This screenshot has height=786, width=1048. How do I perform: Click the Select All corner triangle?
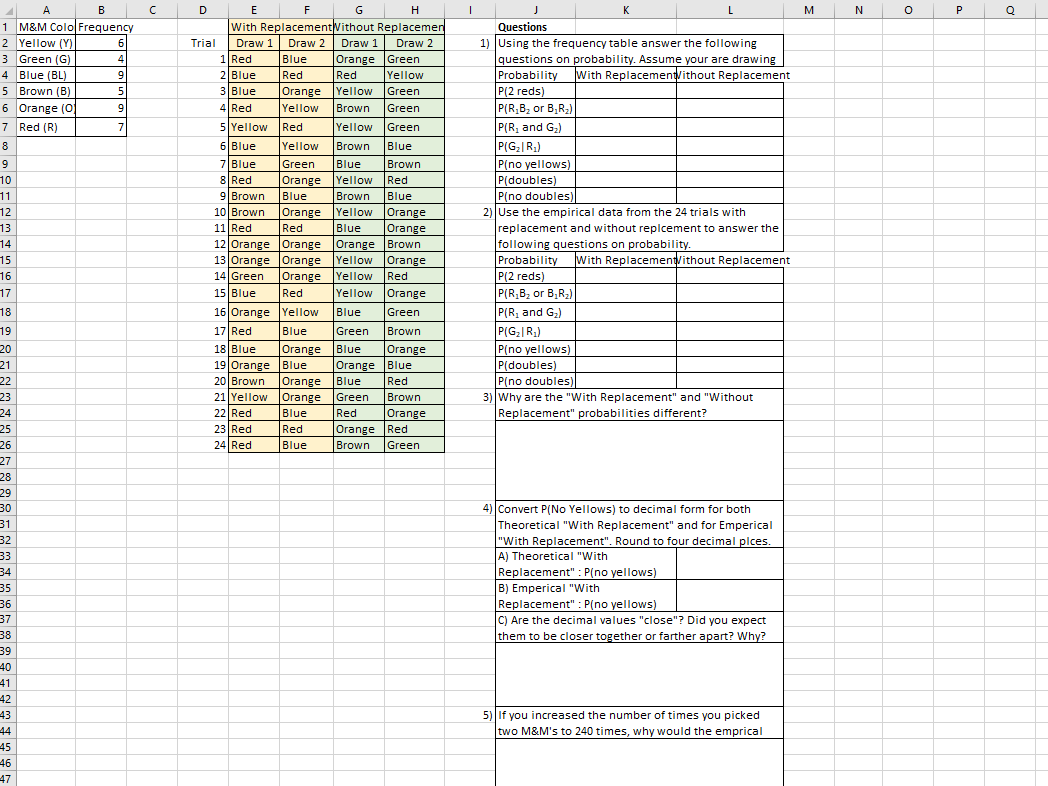pos(8,9)
